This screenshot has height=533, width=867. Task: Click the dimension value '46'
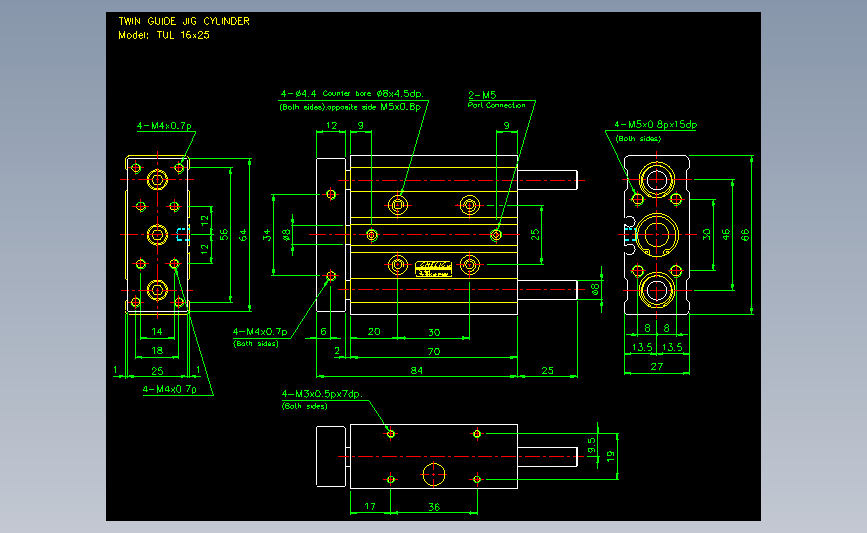pyautogui.click(x=726, y=235)
